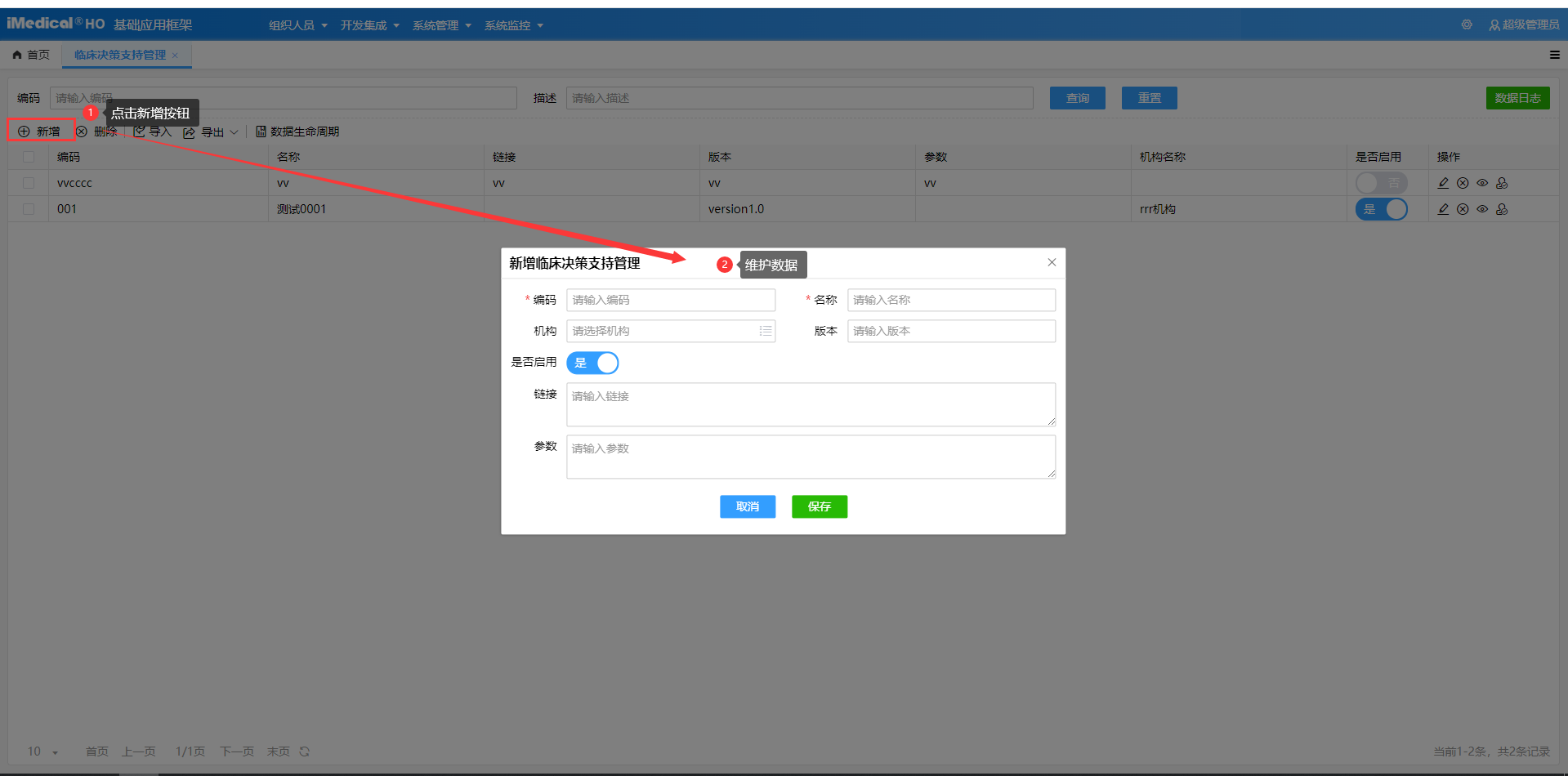Open the 机构 selection dropdown in dialog
The width and height of the screenshot is (1568, 776).
click(670, 331)
